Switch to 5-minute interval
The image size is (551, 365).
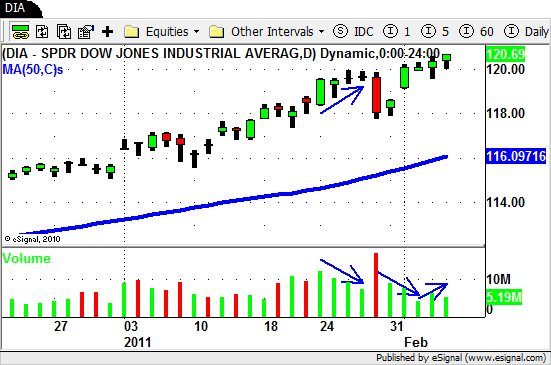(435, 32)
